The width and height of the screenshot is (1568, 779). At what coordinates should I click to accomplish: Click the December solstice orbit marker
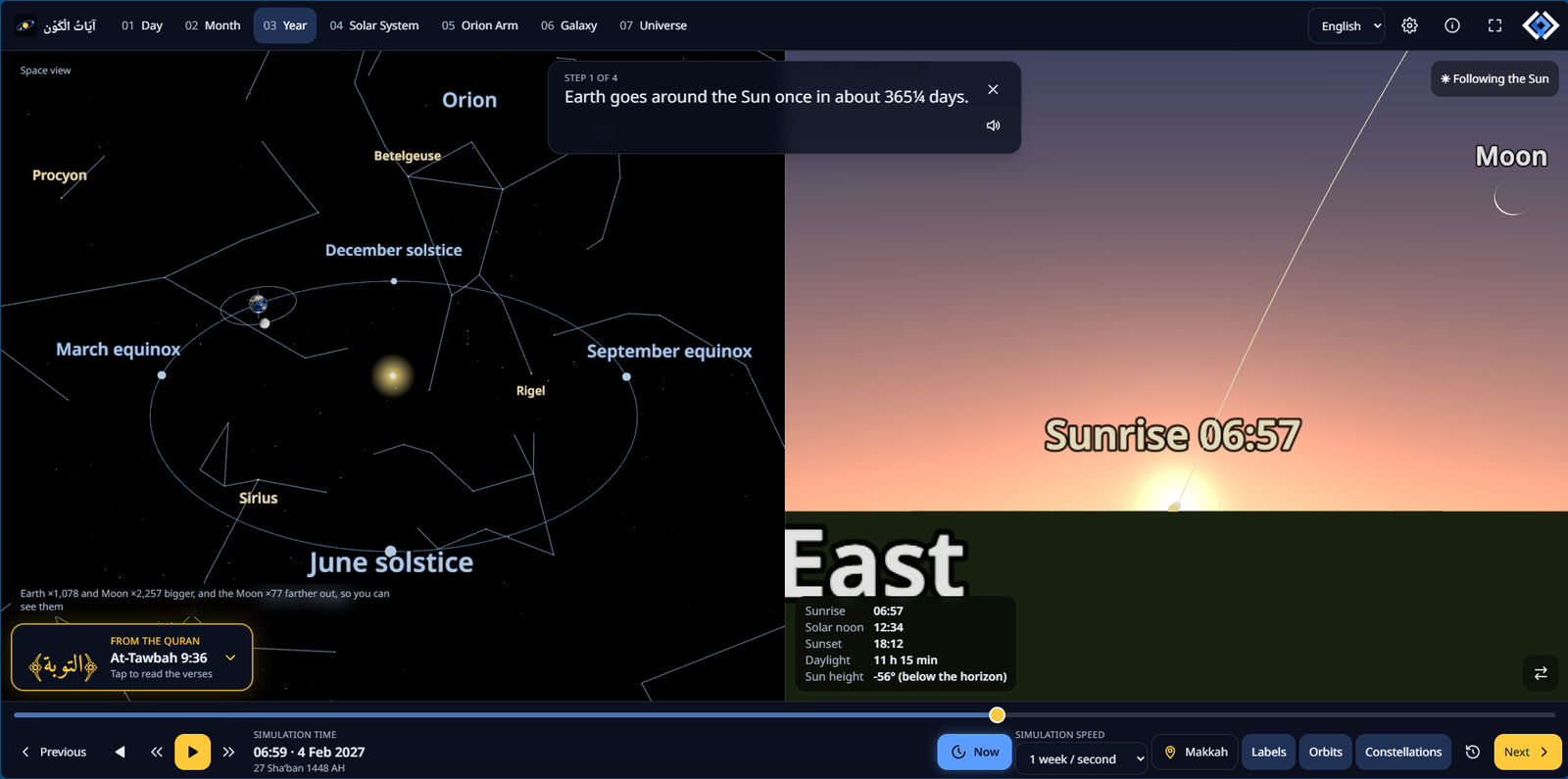(x=394, y=281)
